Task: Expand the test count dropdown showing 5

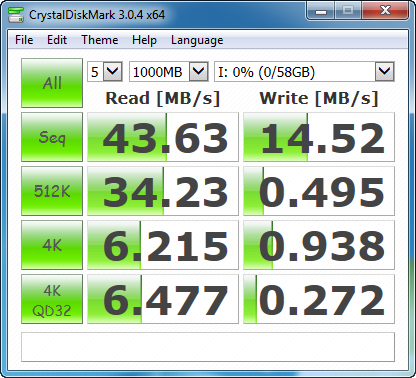Action: pyautogui.click(x=105, y=71)
